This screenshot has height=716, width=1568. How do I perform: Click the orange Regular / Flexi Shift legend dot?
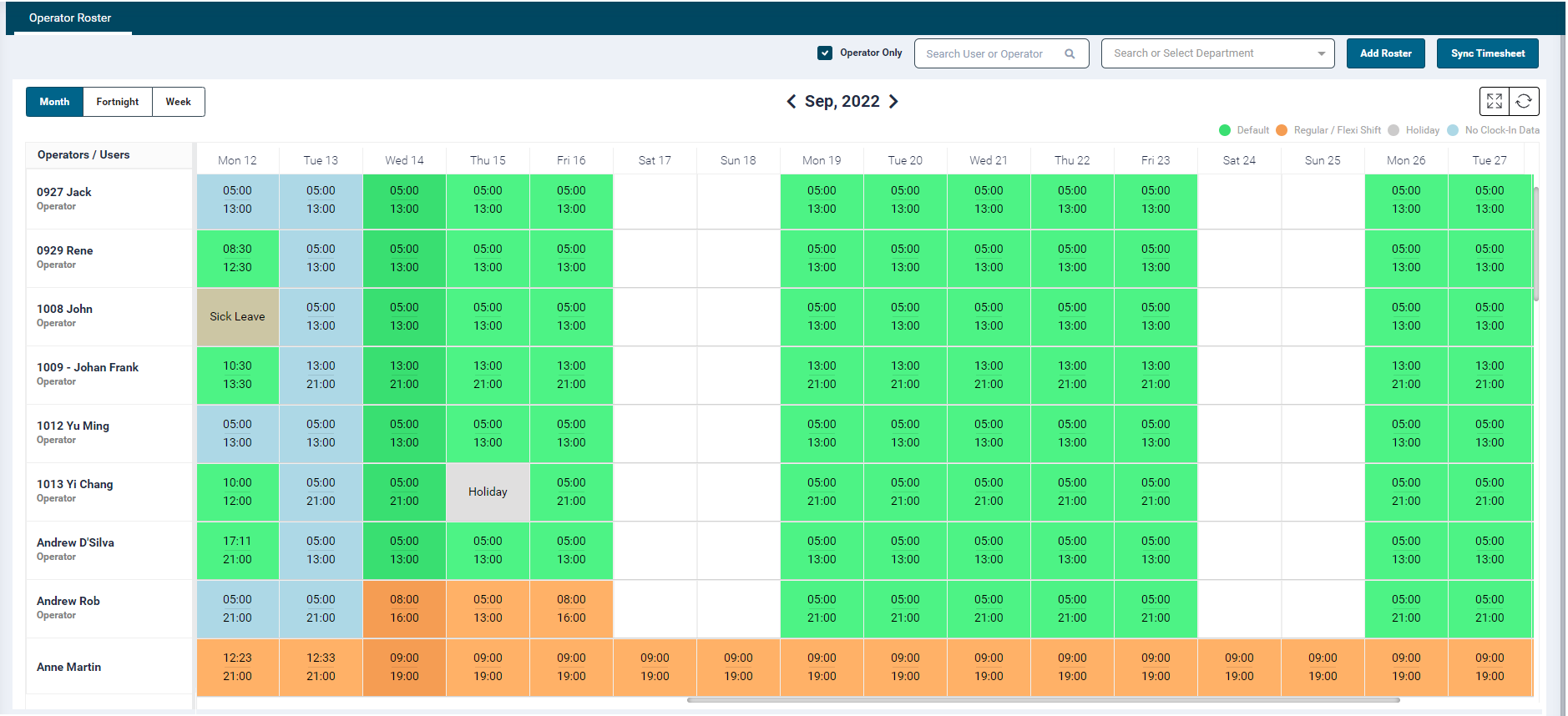click(1282, 130)
